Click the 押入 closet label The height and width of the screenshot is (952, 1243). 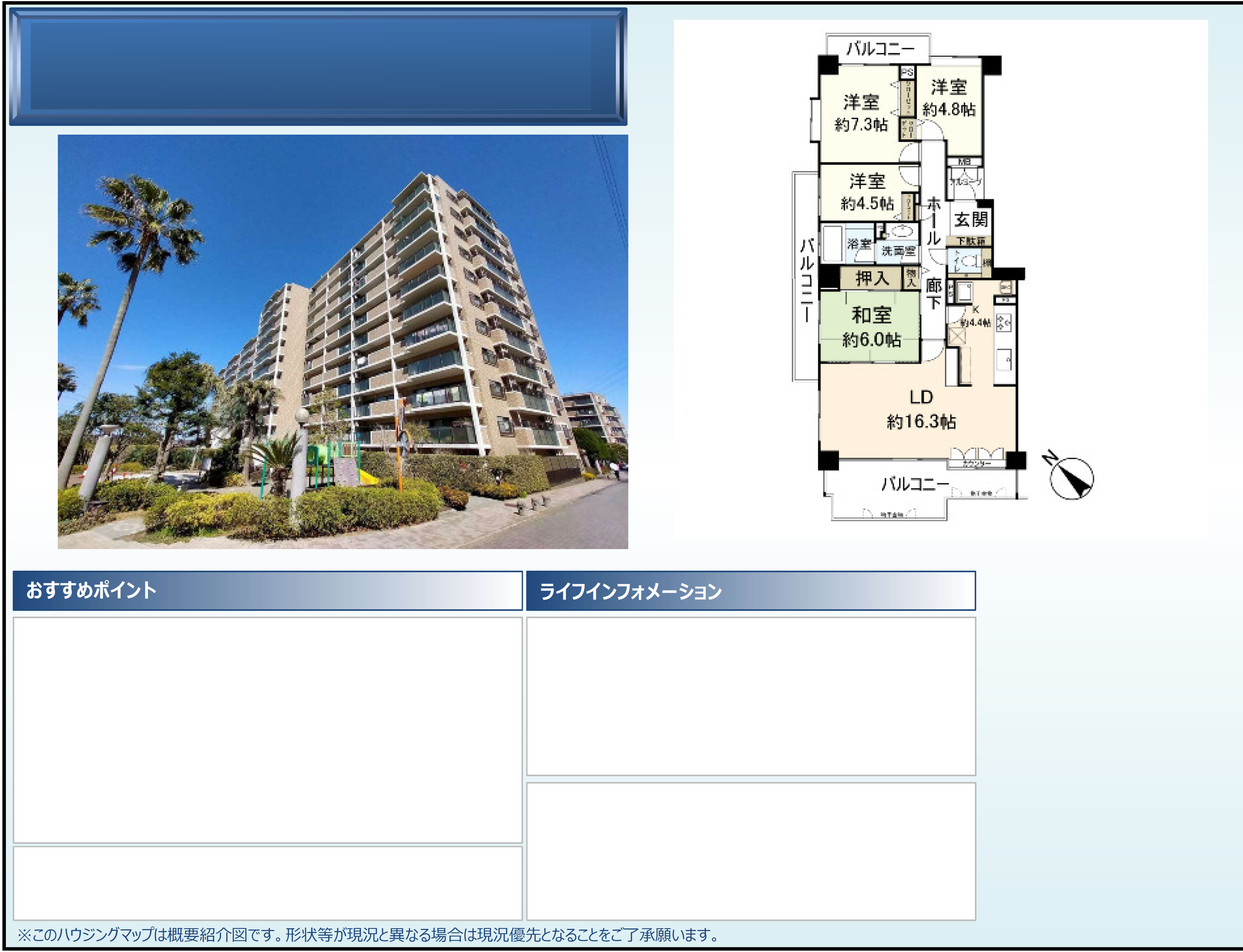coord(872,278)
